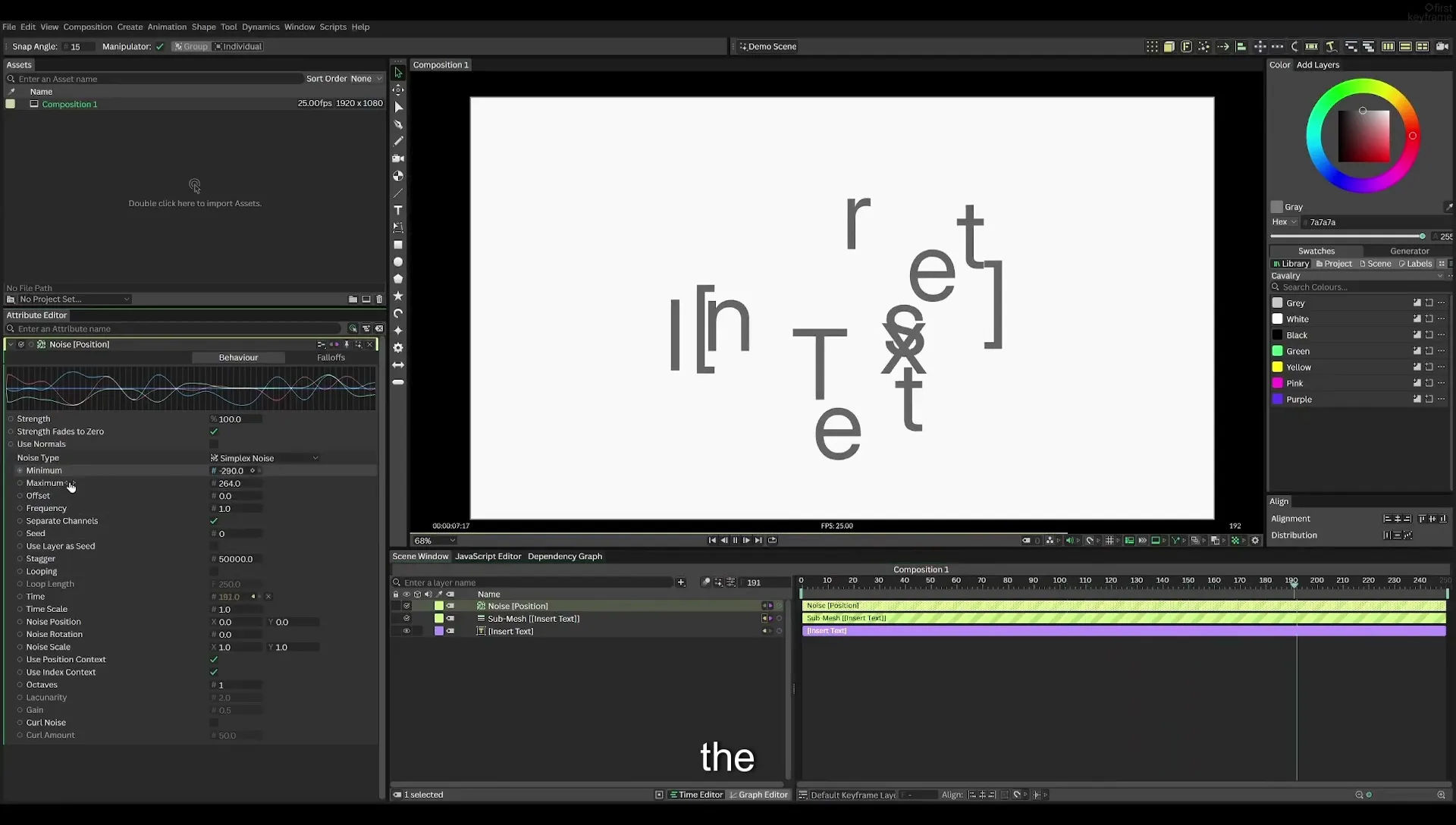Pick the Ellipse shape tool
This screenshot has height=825, width=1456.
pyautogui.click(x=398, y=262)
